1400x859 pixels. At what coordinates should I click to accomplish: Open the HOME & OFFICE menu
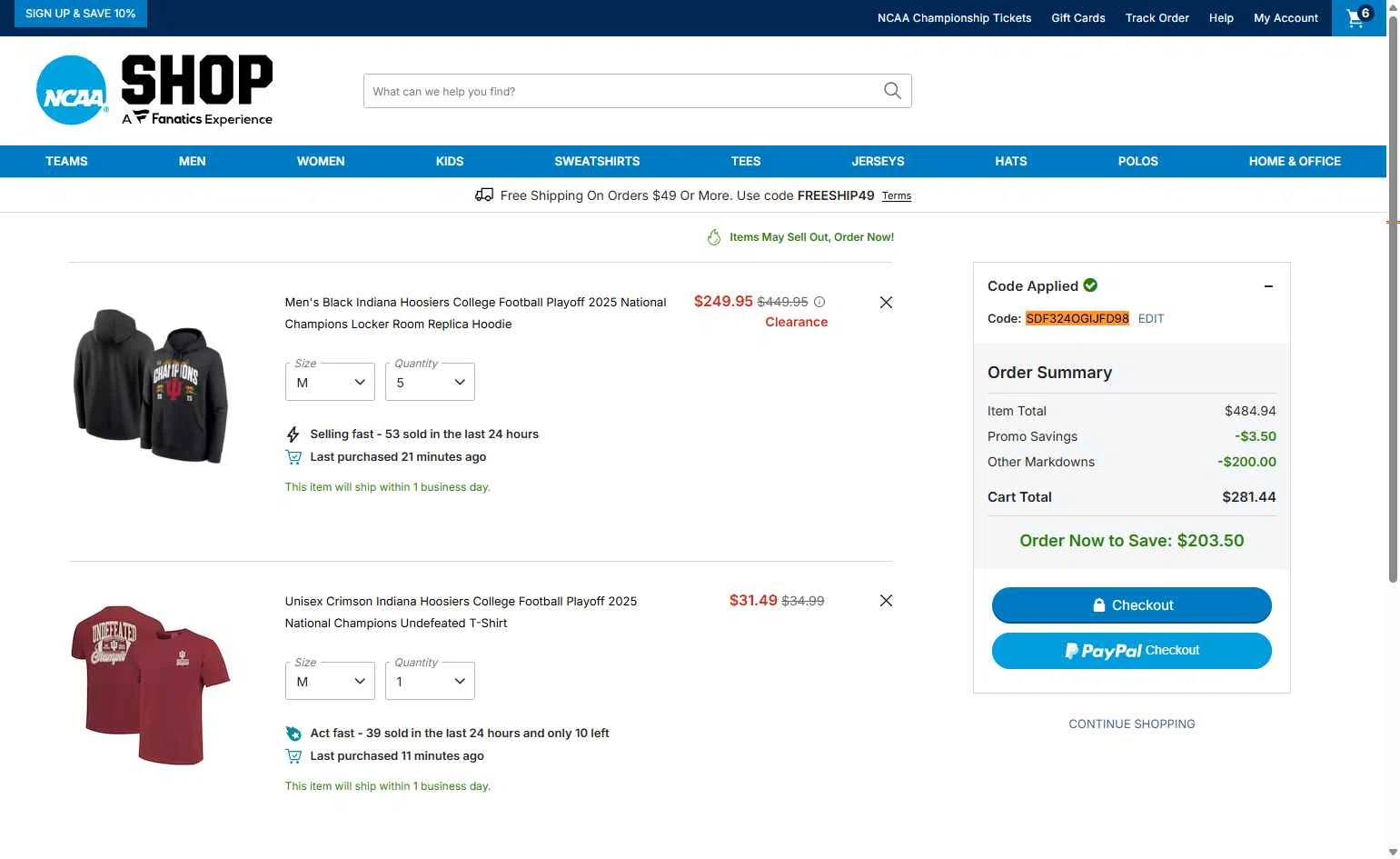tap(1295, 161)
